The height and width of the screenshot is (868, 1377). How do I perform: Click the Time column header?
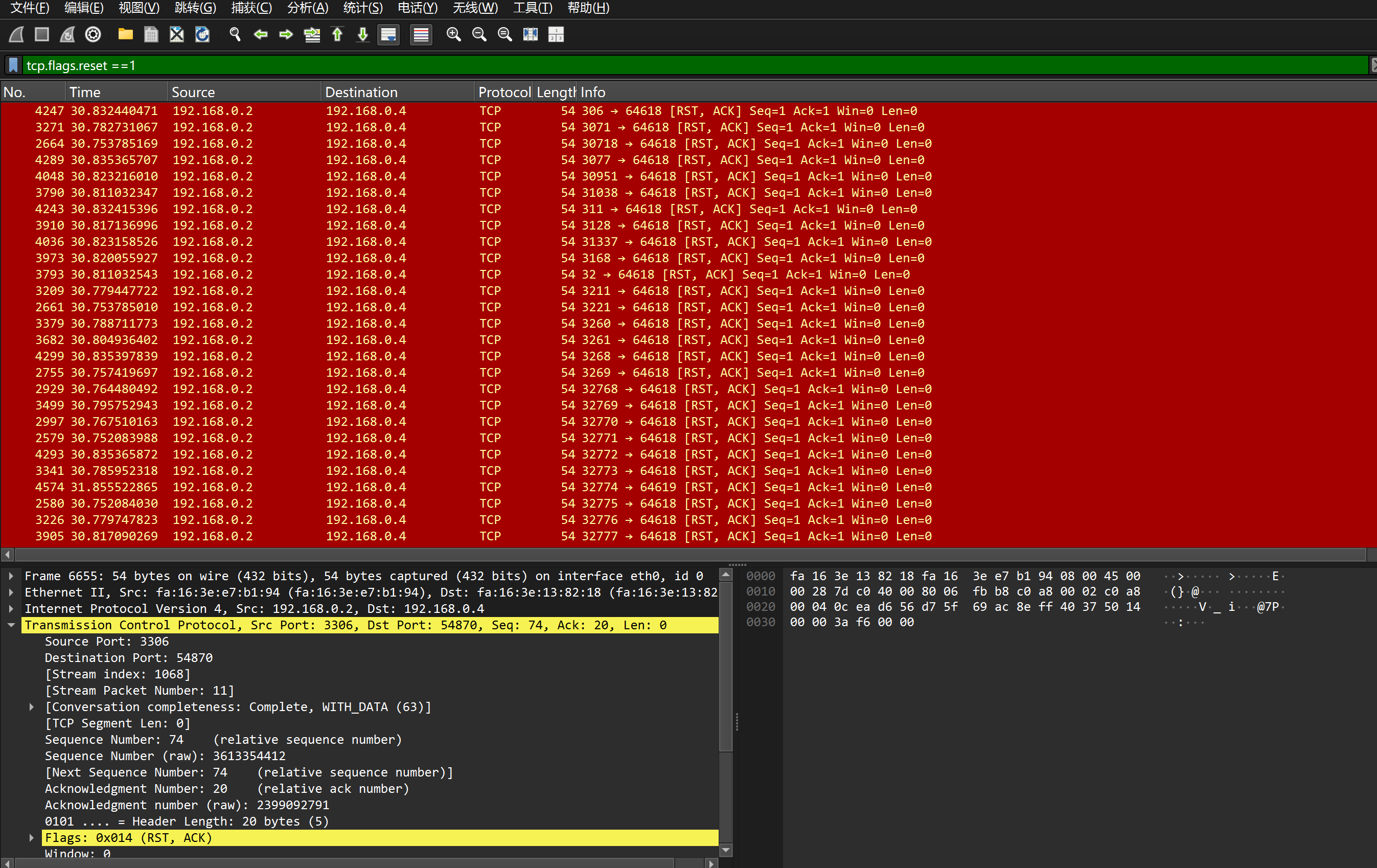click(85, 92)
